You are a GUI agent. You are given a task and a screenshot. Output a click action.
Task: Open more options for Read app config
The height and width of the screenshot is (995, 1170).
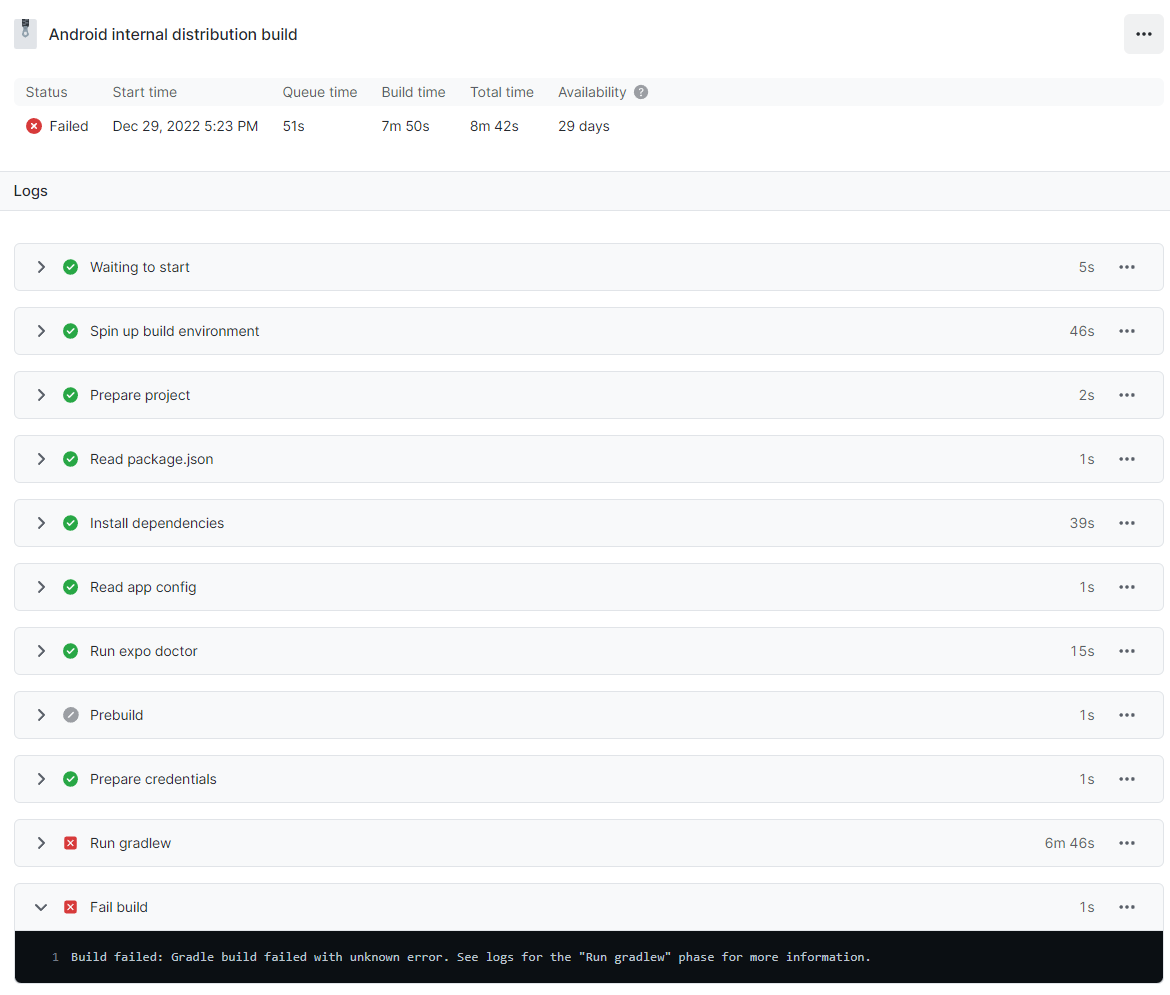(1127, 587)
